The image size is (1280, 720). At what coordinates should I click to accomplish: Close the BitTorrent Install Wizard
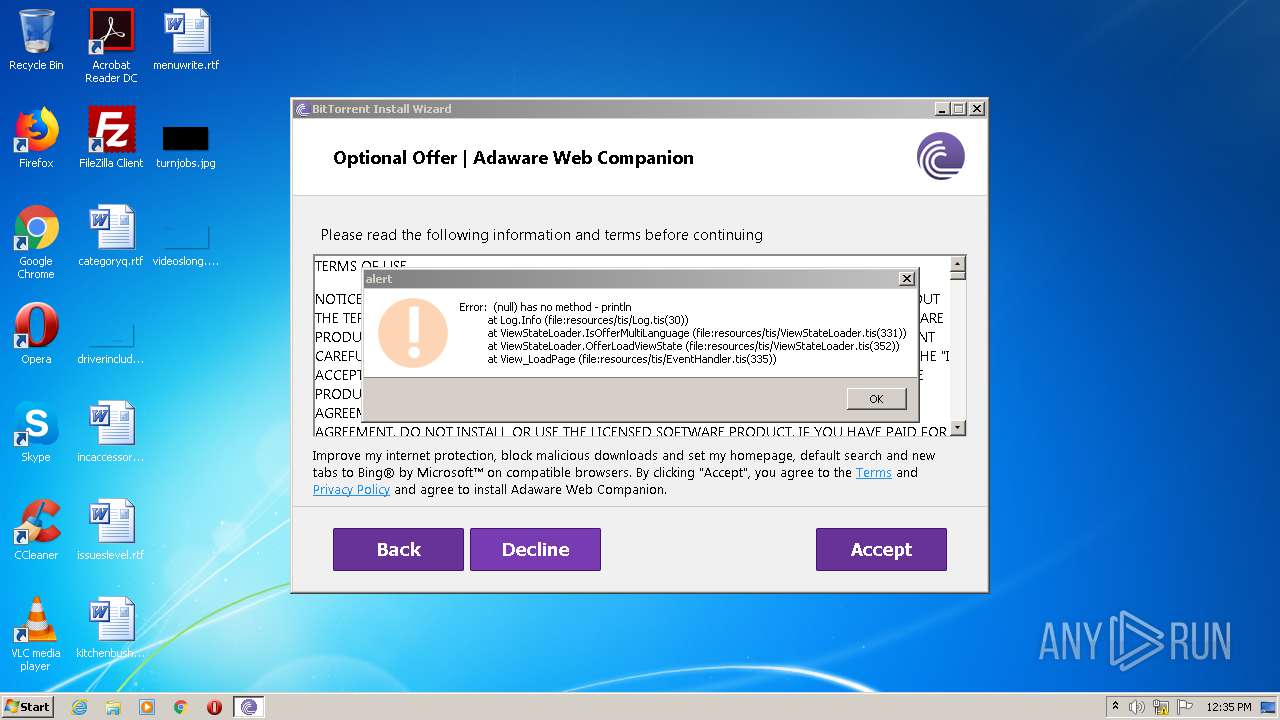(x=977, y=109)
